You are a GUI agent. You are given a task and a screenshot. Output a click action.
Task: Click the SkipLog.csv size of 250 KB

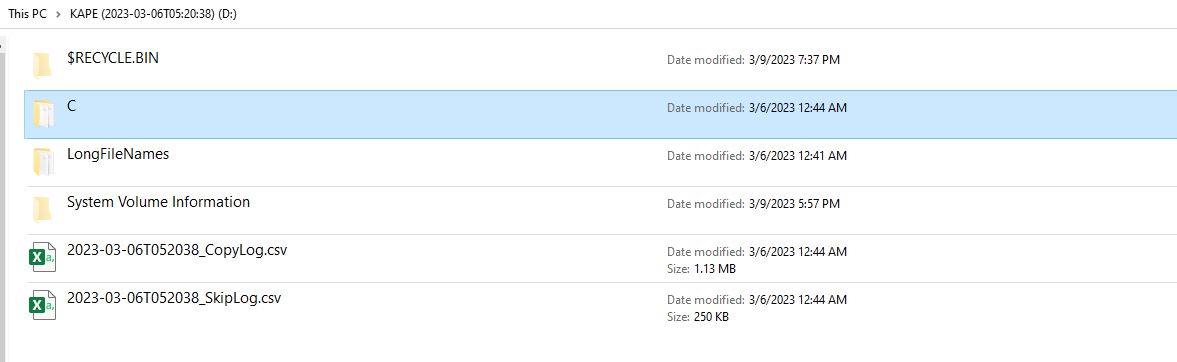698,317
